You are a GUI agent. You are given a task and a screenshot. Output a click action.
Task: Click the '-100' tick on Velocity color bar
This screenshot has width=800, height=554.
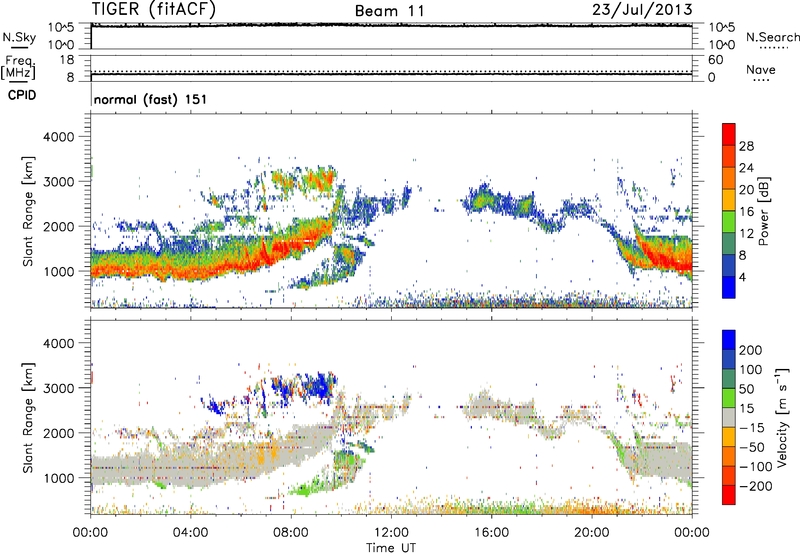756,466
